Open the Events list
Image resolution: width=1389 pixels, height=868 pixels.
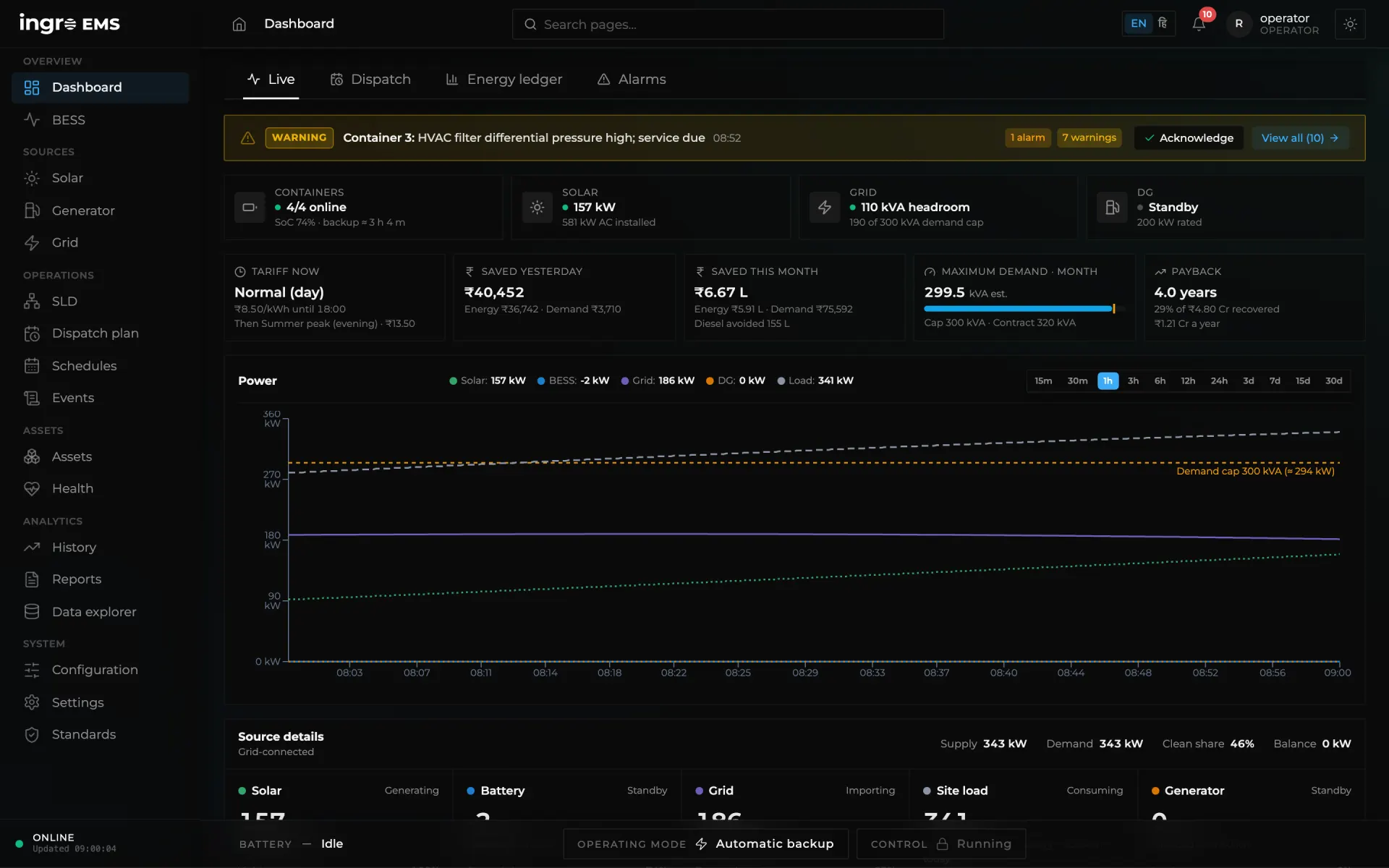(100, 398)
